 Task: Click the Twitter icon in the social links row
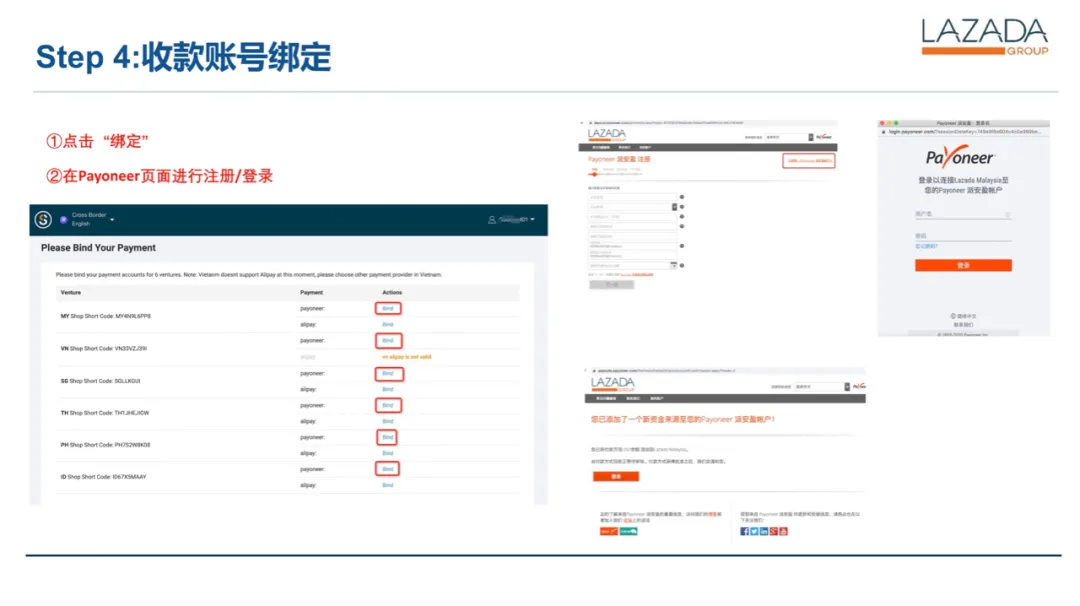754,532
